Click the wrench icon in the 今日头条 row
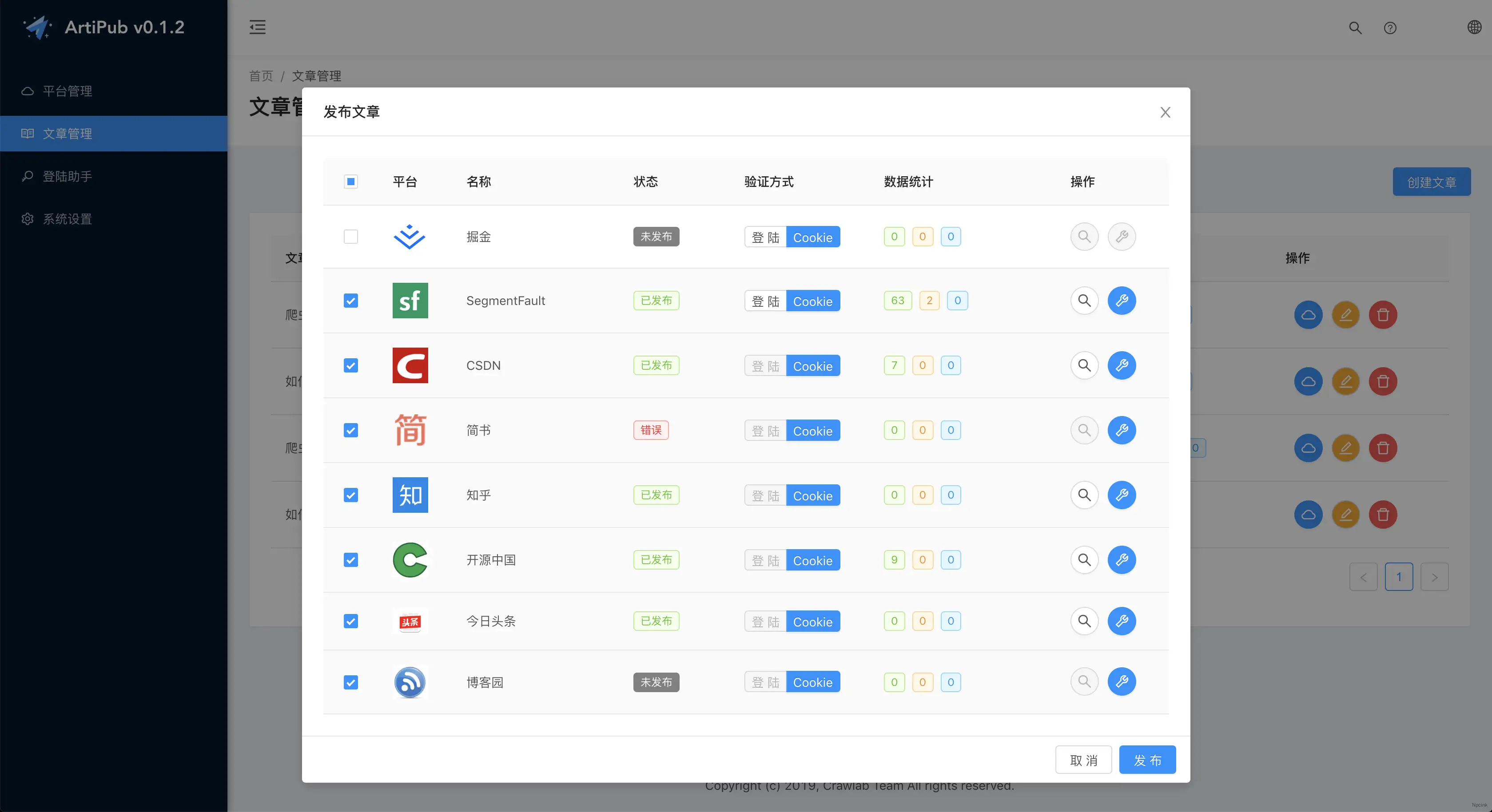This screenshot has height=812, width=1492. pyautogui.click(x=1121, y=621)
